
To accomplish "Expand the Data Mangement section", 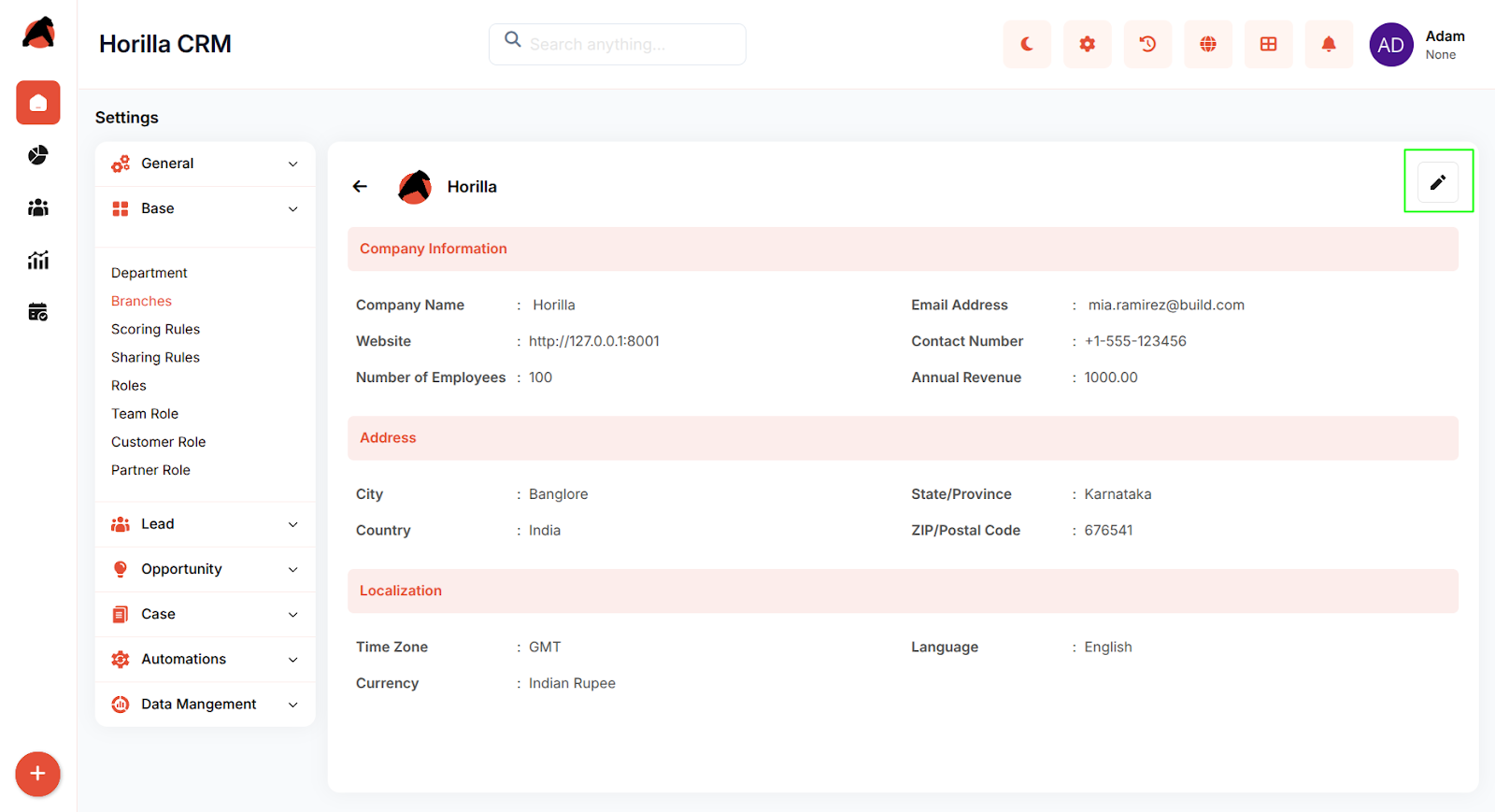I will click(206, 704).
